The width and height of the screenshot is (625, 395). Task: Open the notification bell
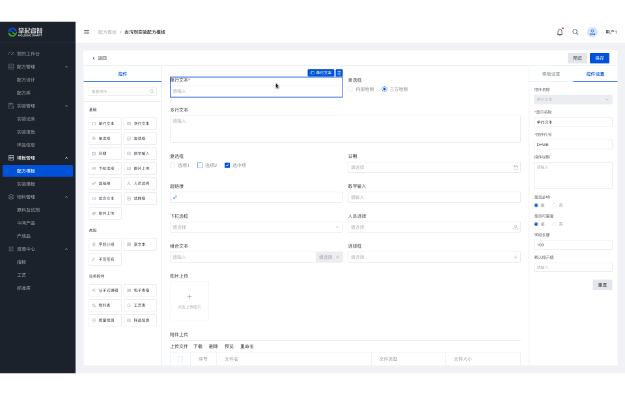(560, 32)
